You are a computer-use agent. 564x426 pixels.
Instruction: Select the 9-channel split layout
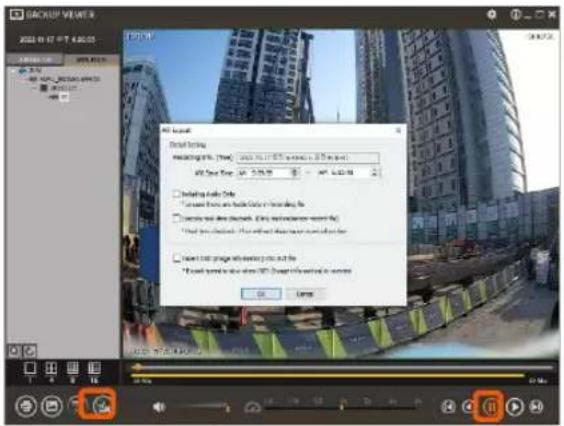(73, 368)
